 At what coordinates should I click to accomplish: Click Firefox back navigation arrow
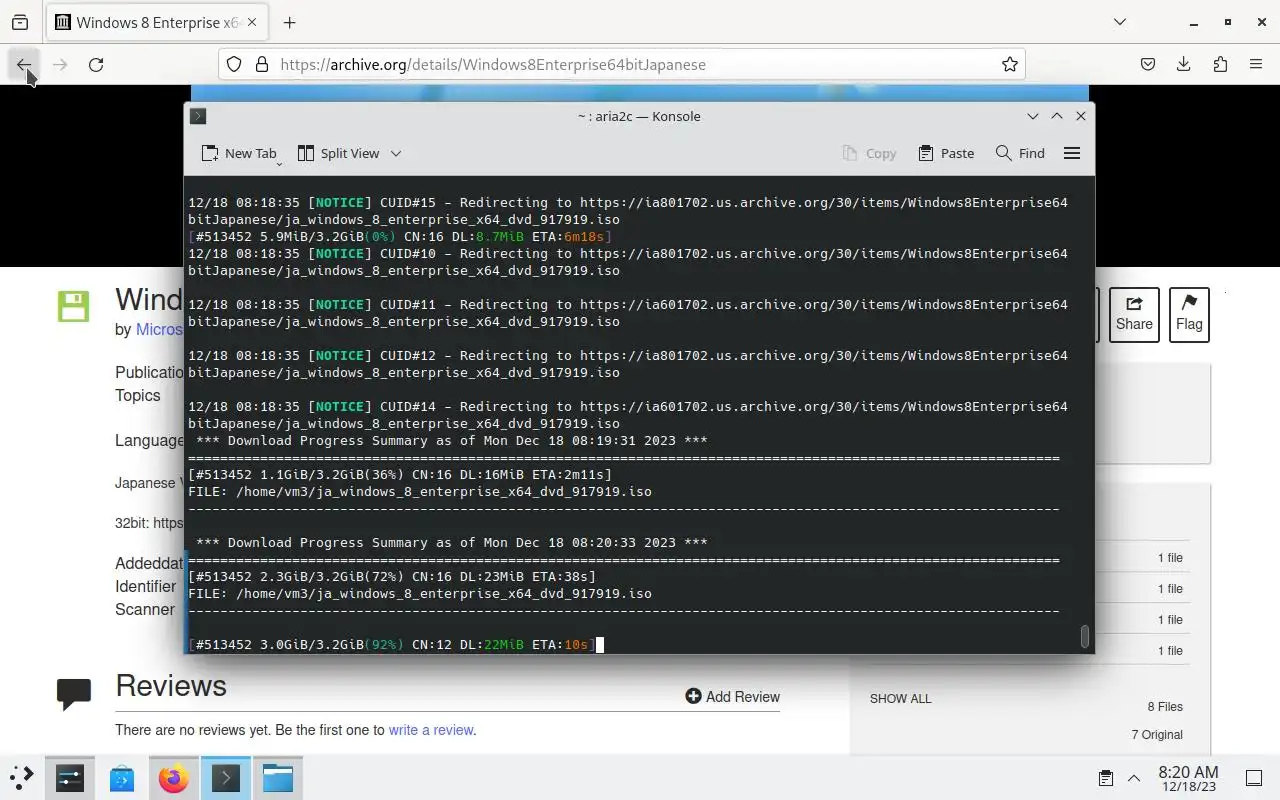pyautogui.click(x=24, y=64)
